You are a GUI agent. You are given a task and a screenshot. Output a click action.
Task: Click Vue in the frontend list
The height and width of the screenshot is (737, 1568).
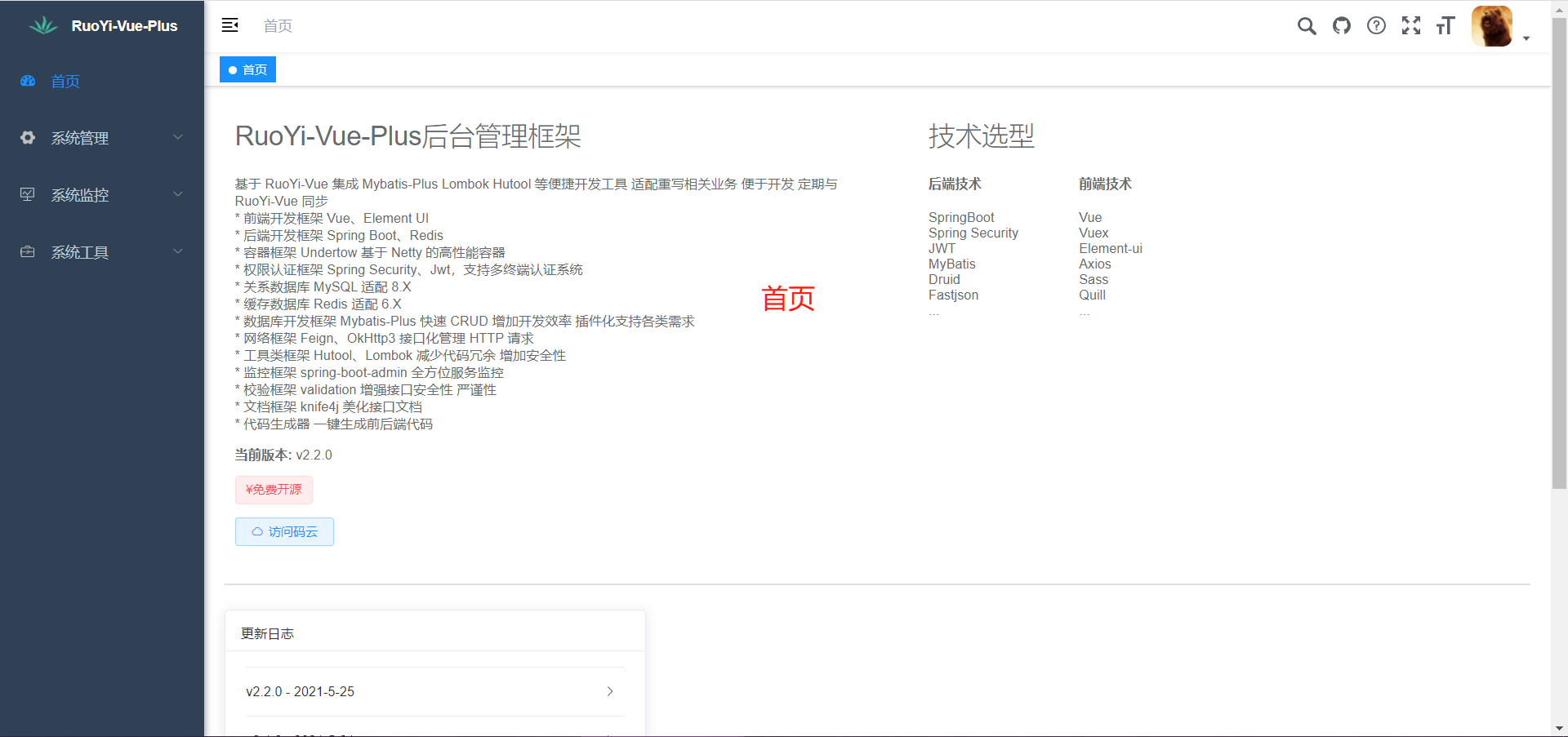click(x=1090, y=217)
